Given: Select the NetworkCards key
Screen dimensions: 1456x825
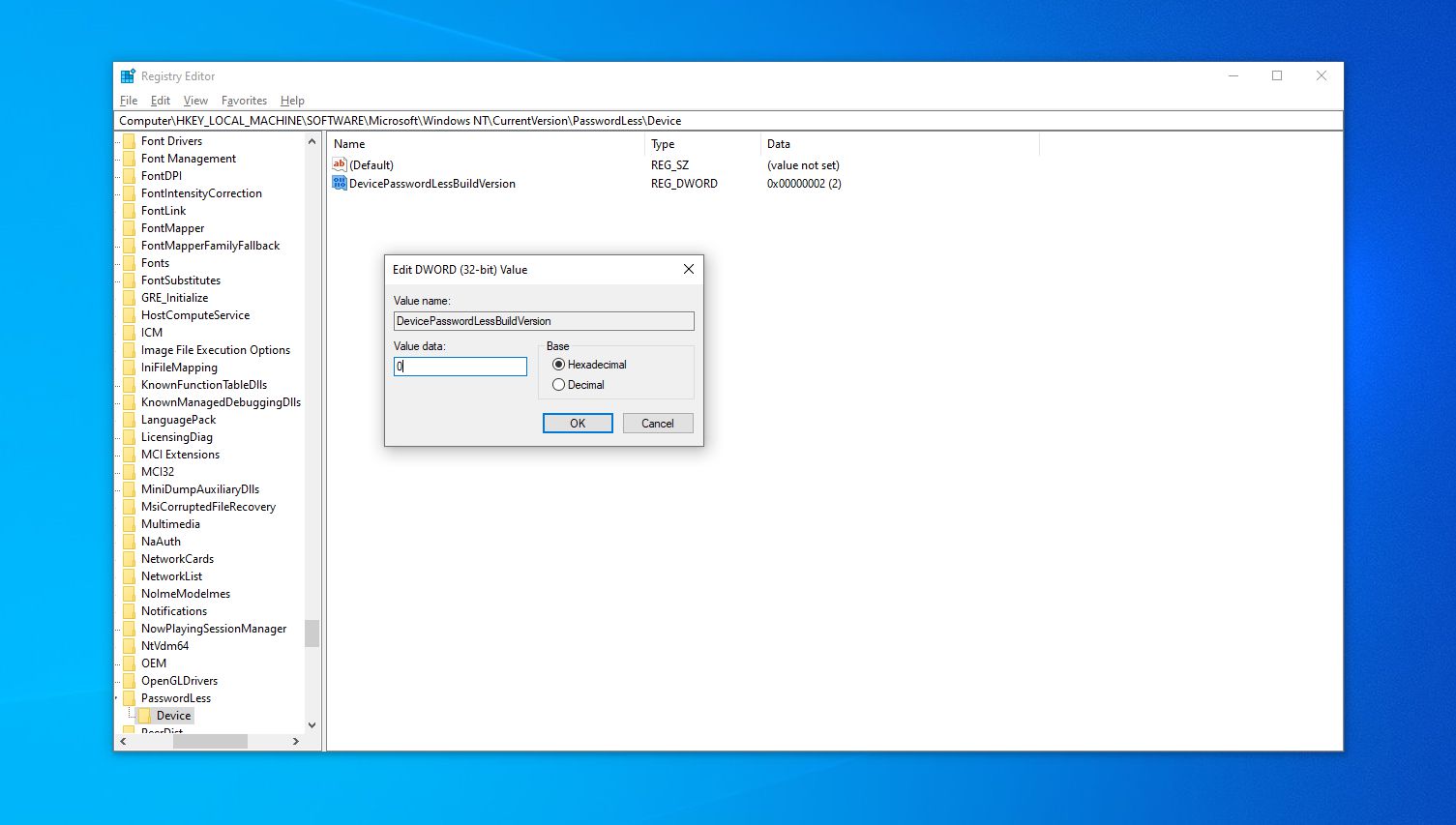Looking at the screenshot, I should (177, 559).
